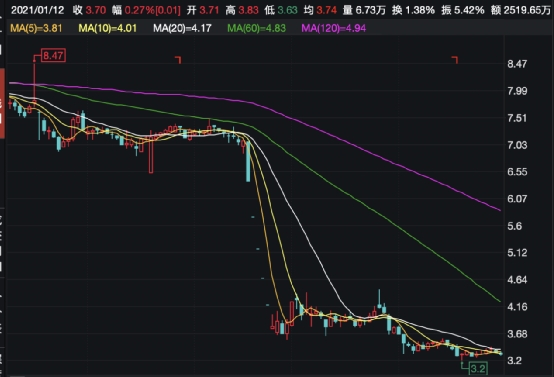Click the 5.12 label on price axis
Image resolution: width=554 pixels, height=377 pixels.
[517, 253]
